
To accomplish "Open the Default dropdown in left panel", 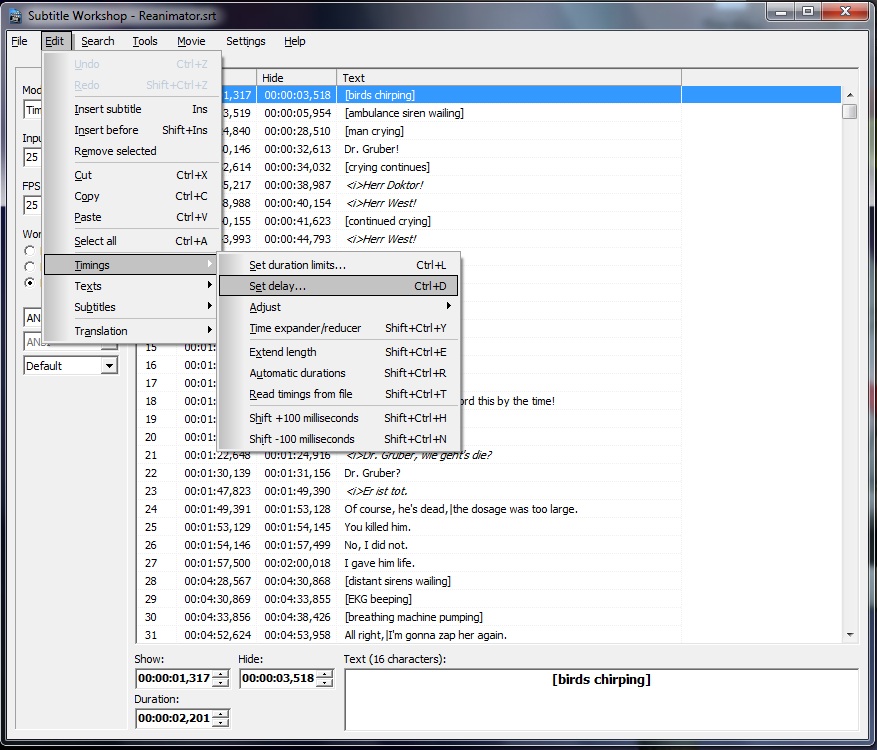I will tap(110, 366).
